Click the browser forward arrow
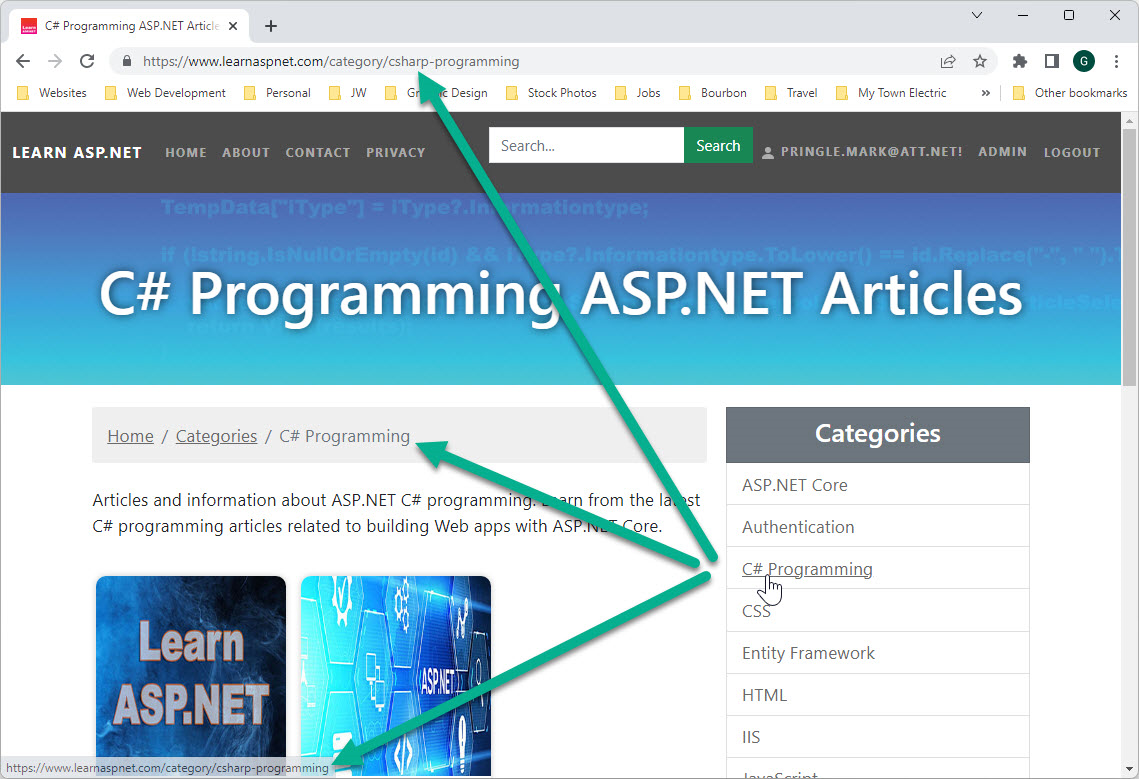This screenshot has height=779, width=1139. pyautogui.click(x=55, y=61)
